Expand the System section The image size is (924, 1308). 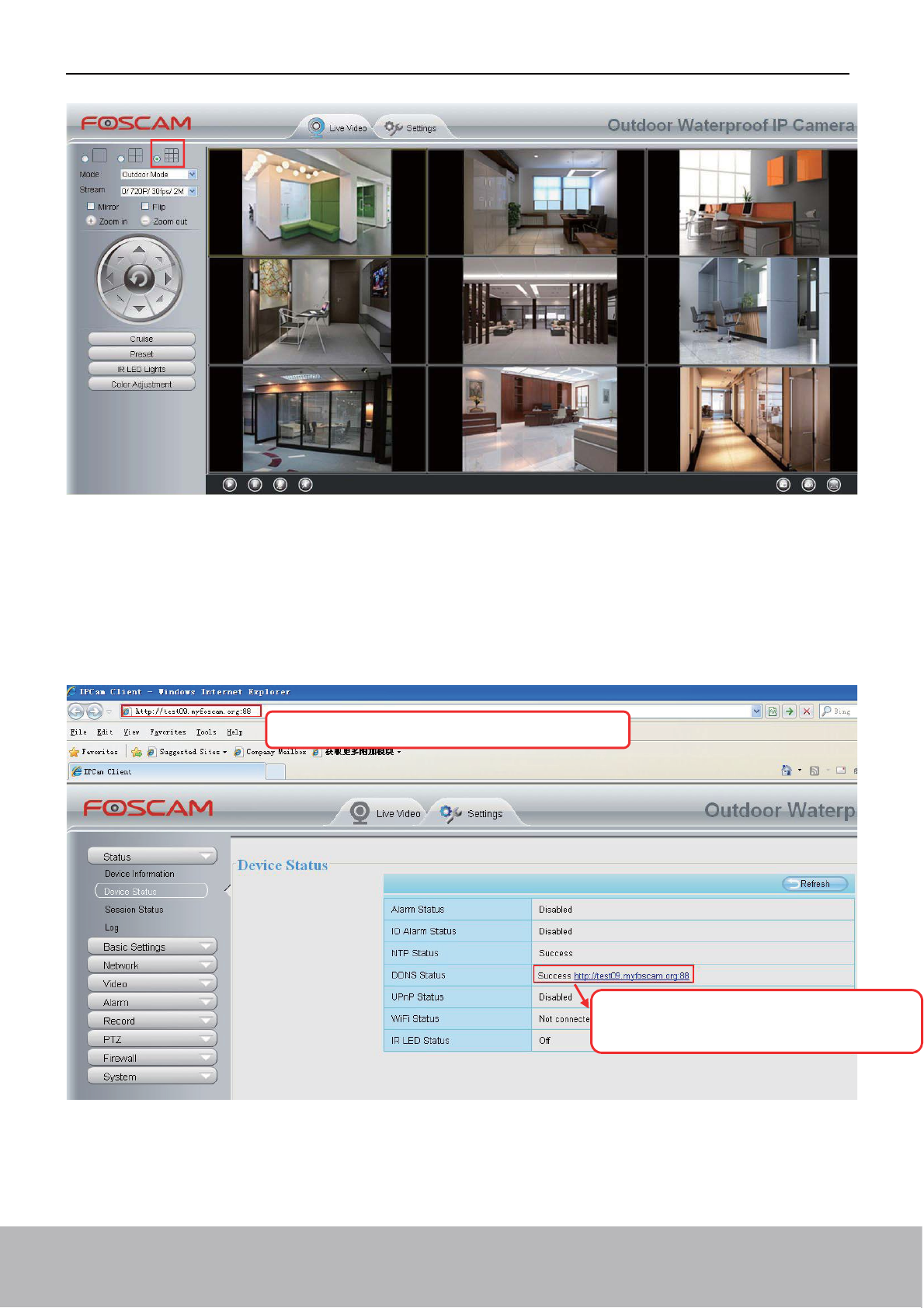[x=152, y=1077]
